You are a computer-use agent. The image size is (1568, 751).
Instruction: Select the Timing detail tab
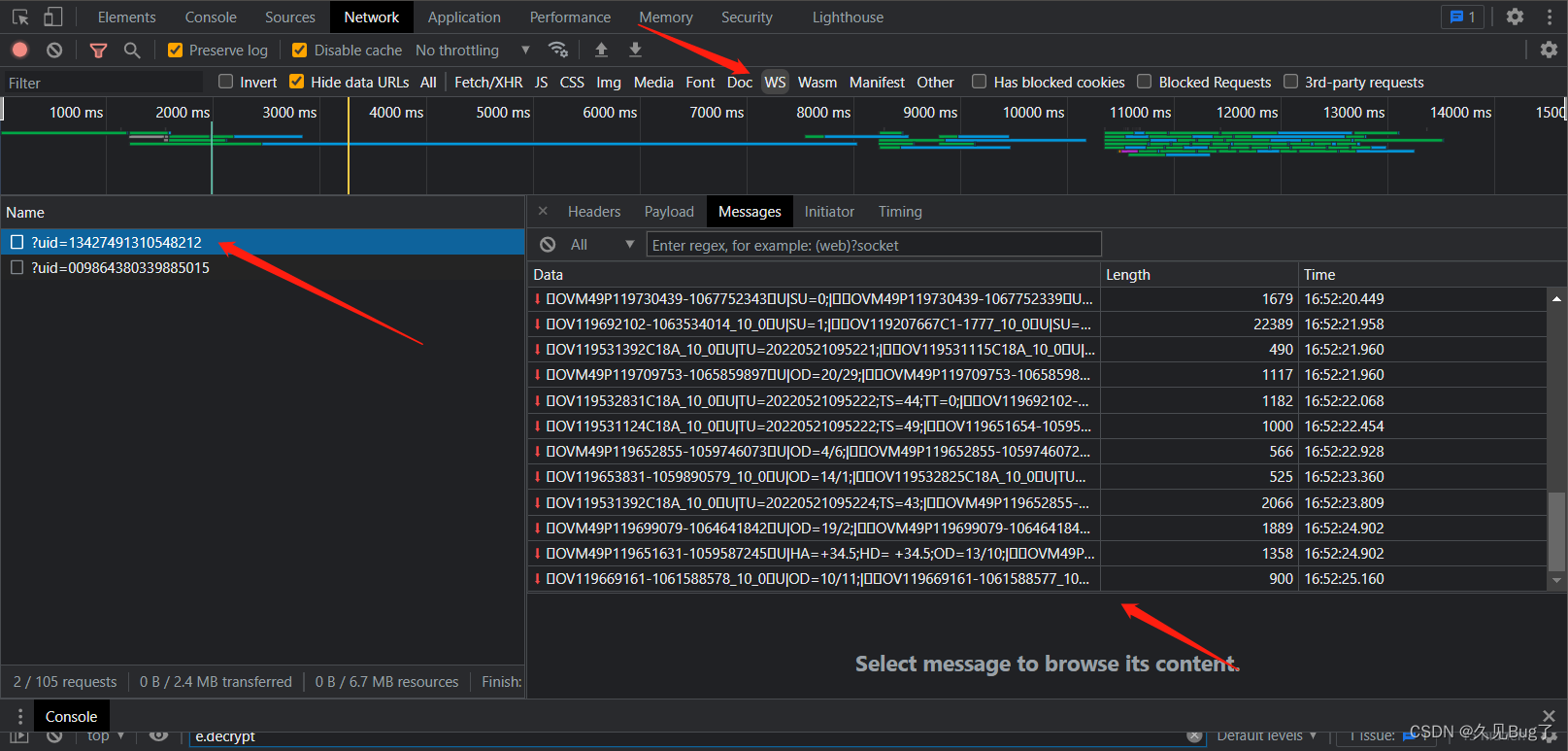tap(900, 211)
